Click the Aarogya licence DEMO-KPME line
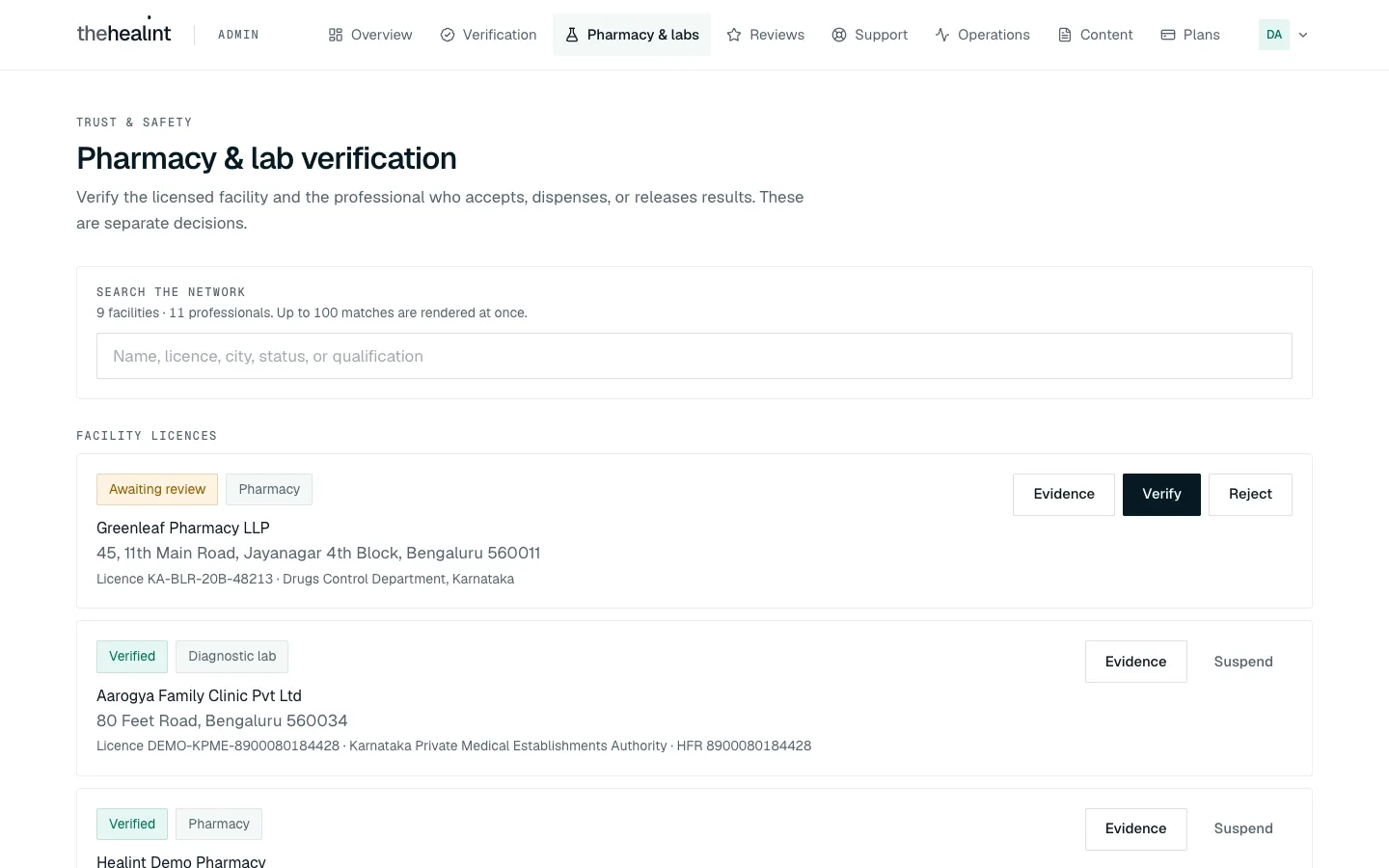 [x=453, y=746]
